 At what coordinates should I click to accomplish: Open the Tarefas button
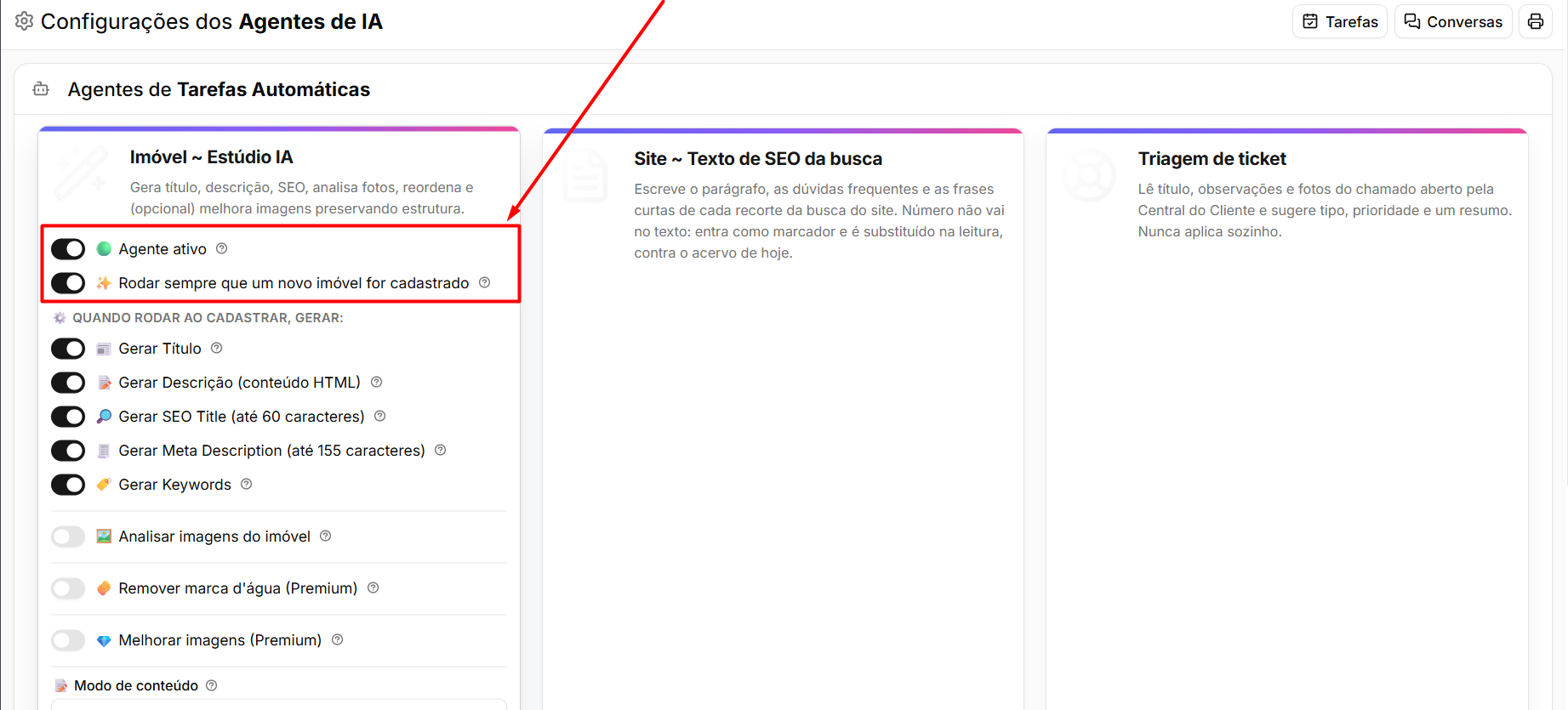click(x=1340, y=21)
